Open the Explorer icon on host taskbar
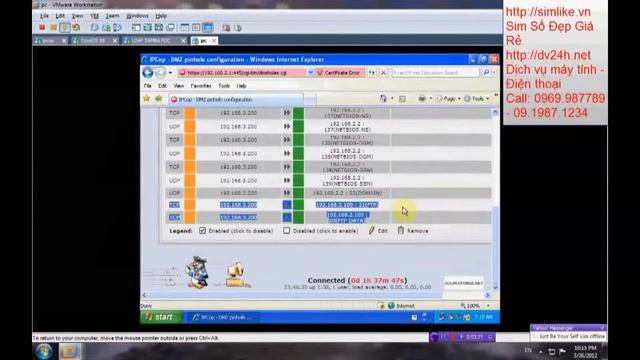Image resolution: width=640 pixels, height=360 pixels. pos(70,351)
